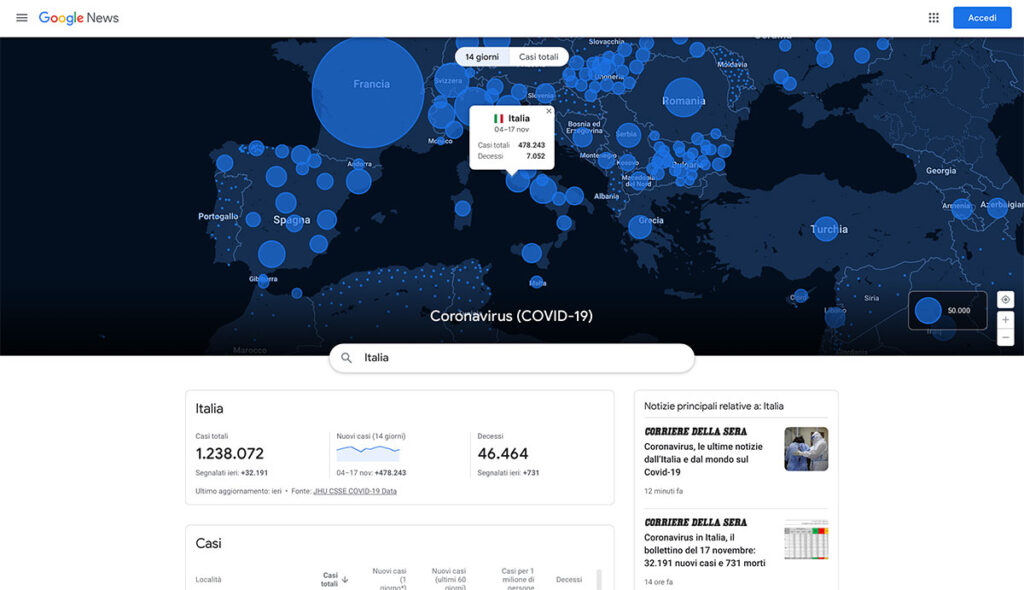Click the search magnifier icon

click(347, 358)
